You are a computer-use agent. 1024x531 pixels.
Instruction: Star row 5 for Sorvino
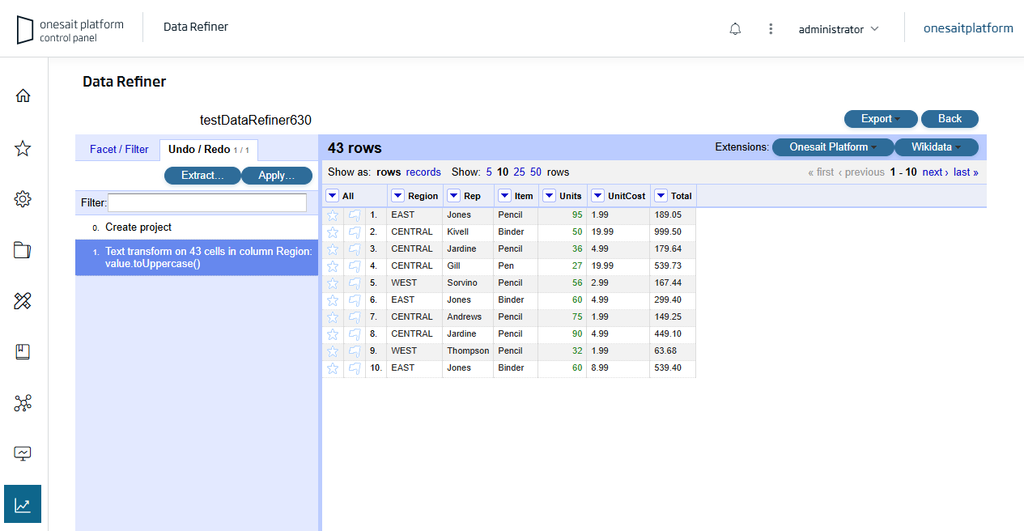tap(333, 283)
